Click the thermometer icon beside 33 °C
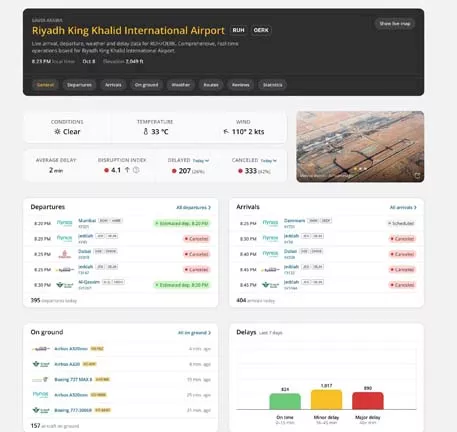Viewport: 457px width, 432px height. (146, 132)
